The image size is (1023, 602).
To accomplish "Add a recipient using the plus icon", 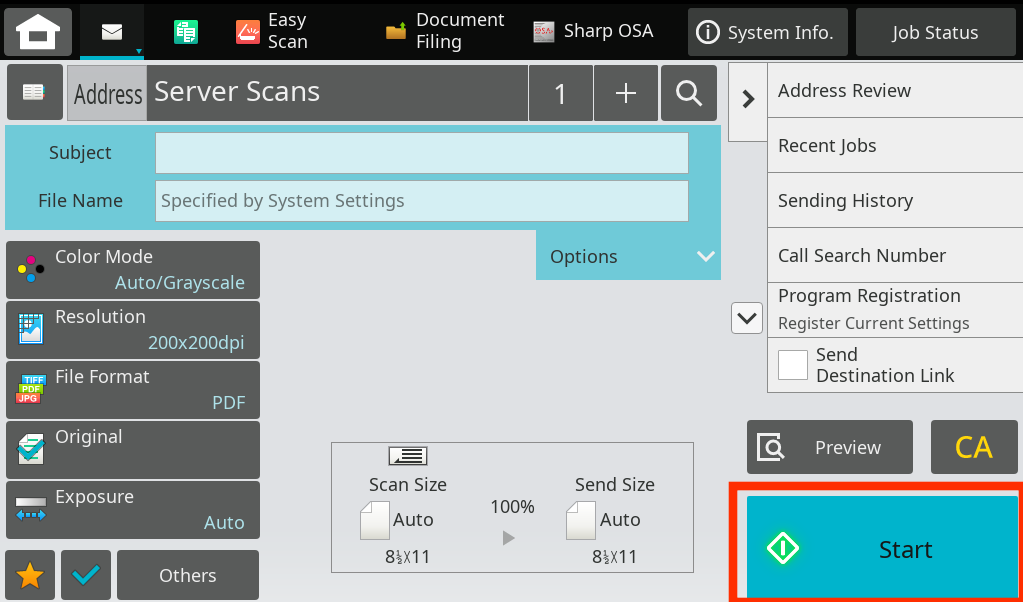I will pos(625,92).
